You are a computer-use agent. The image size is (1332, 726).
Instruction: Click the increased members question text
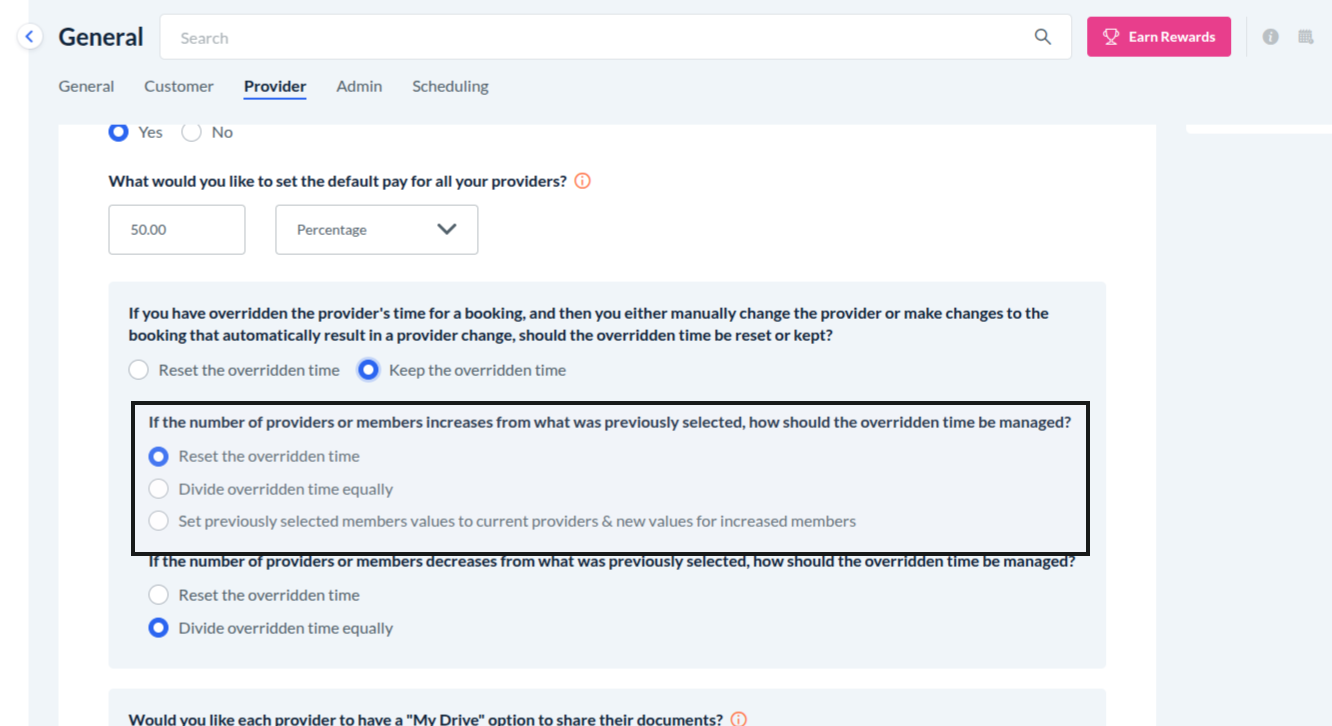tap(610, 422)
